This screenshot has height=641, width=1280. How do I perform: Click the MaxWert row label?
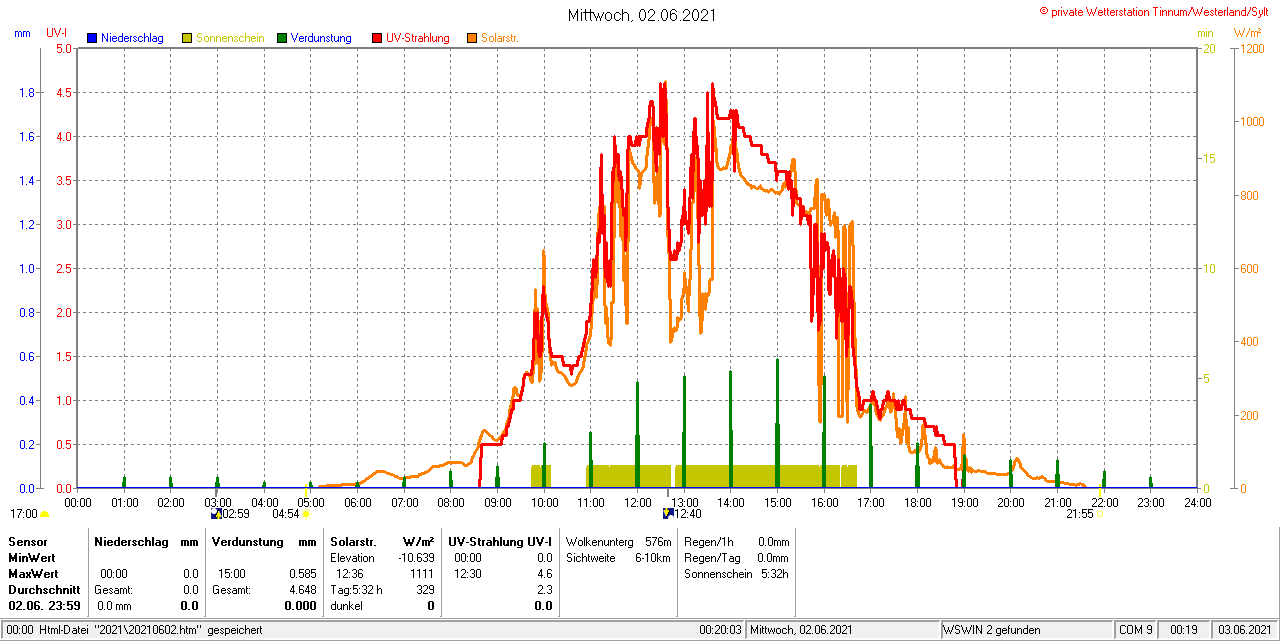point(34,574)
